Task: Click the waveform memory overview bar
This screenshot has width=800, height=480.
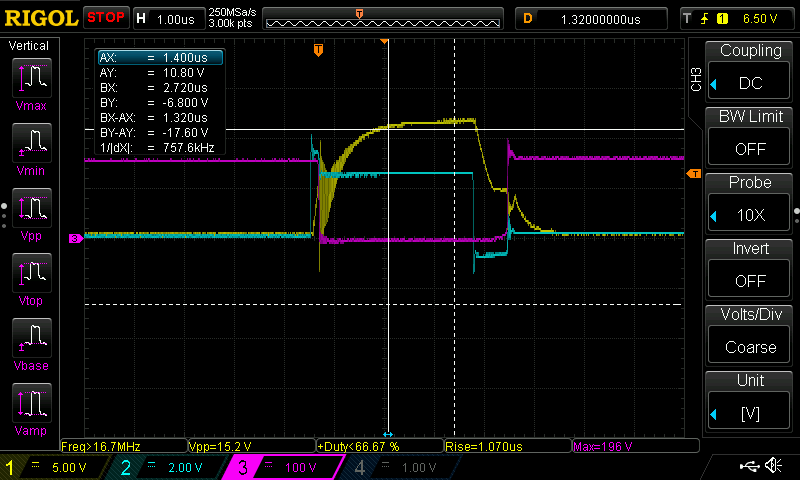Action: tap(383, 19)
